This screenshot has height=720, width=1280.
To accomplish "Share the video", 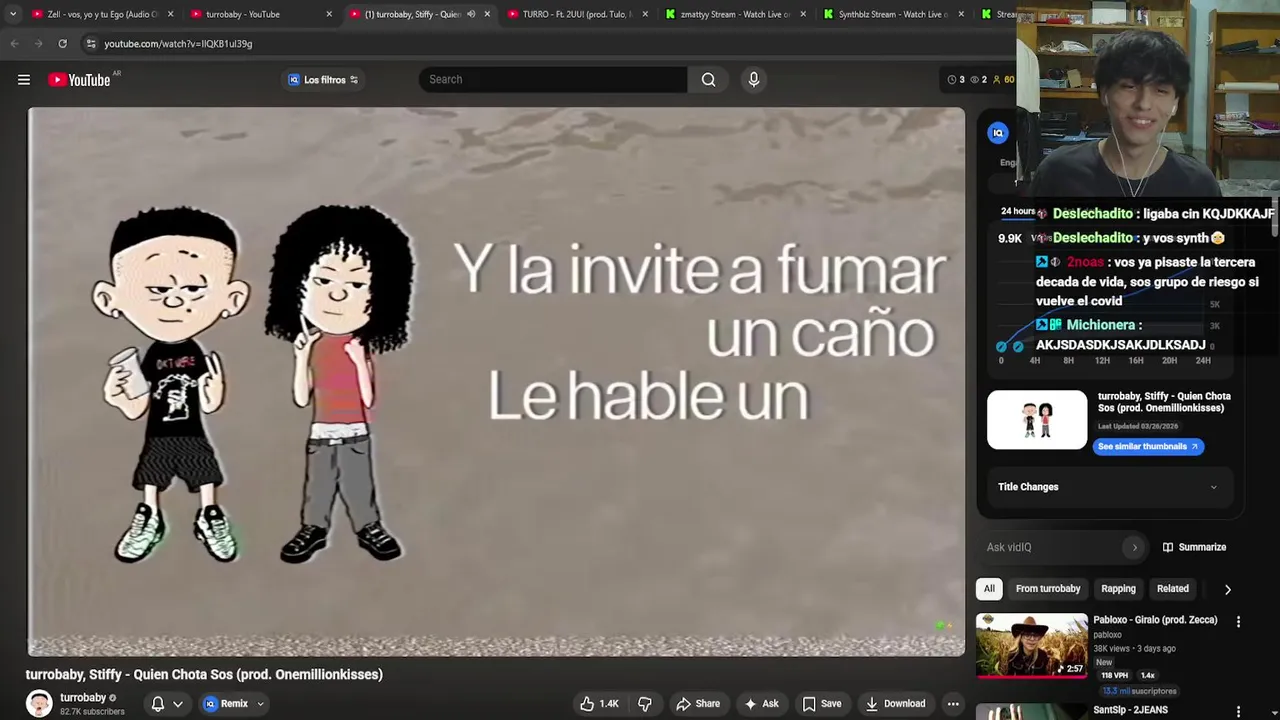I will tap(698, 704).
